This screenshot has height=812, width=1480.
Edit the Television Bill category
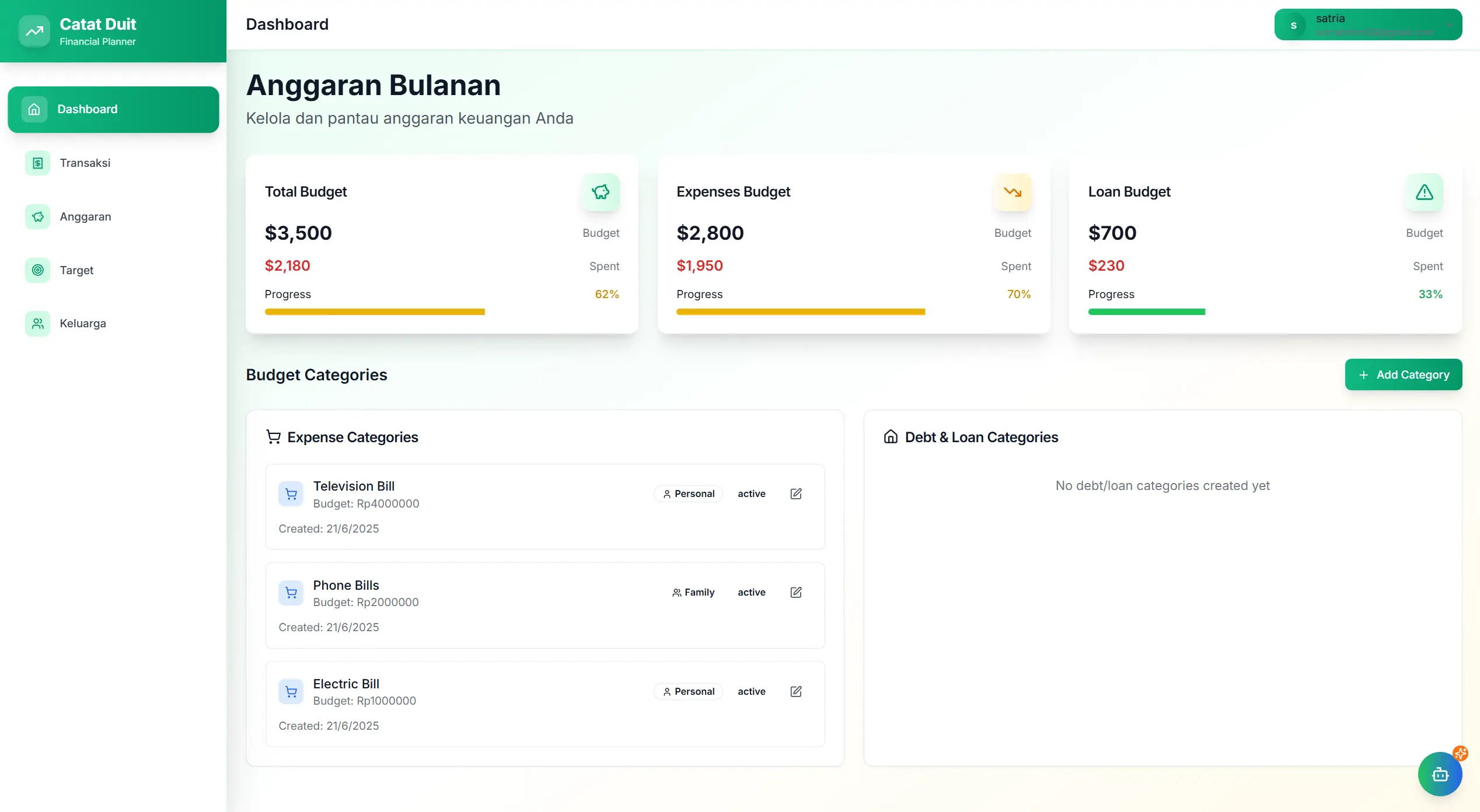point(796,494)
